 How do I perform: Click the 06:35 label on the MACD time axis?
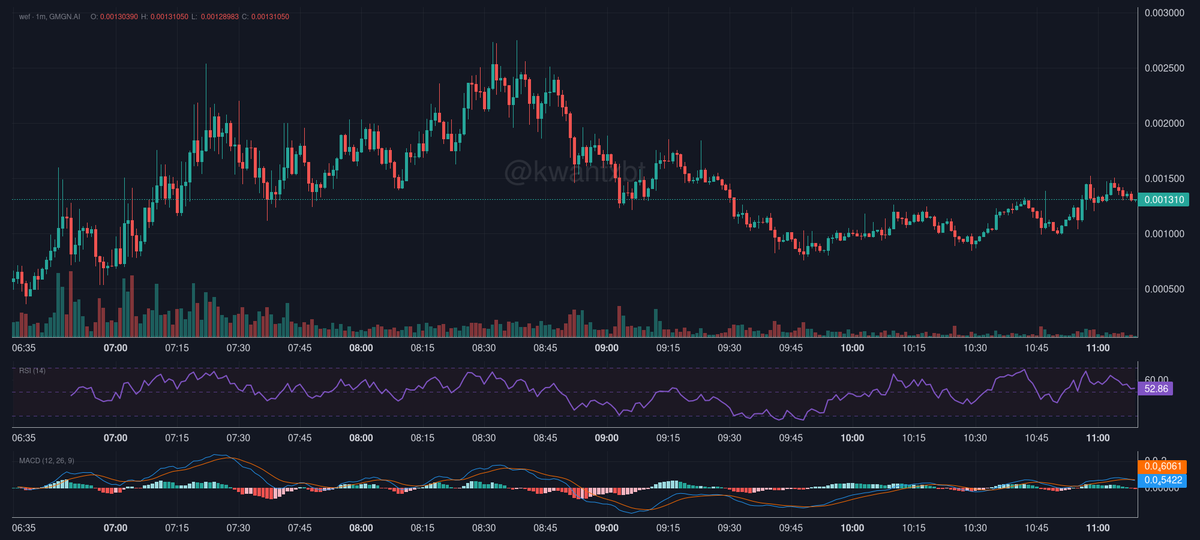(x=24, y=526)
